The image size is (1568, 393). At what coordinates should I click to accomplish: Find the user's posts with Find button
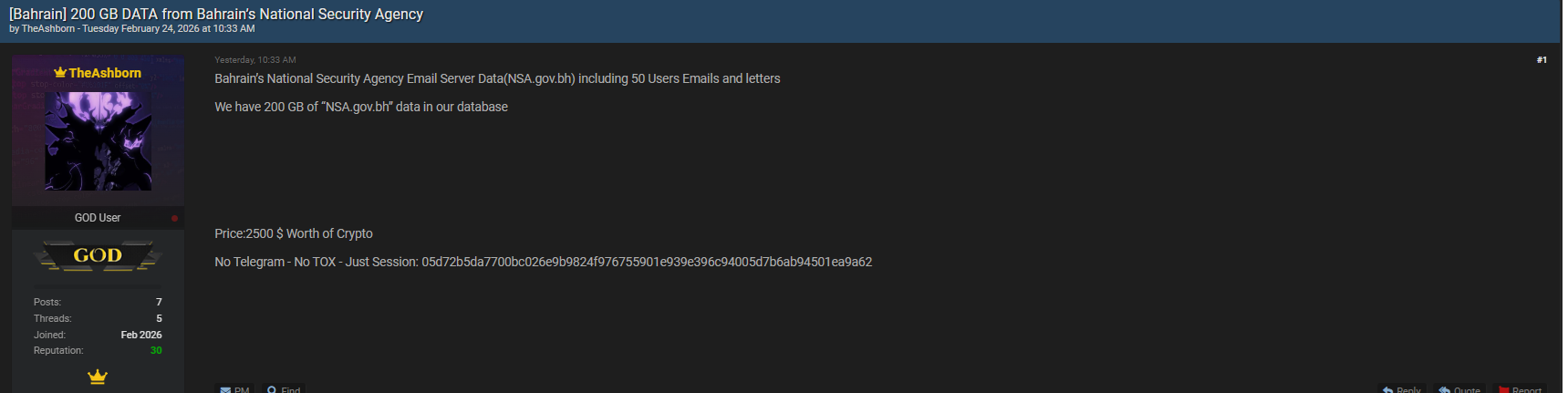tap(284, 388)
